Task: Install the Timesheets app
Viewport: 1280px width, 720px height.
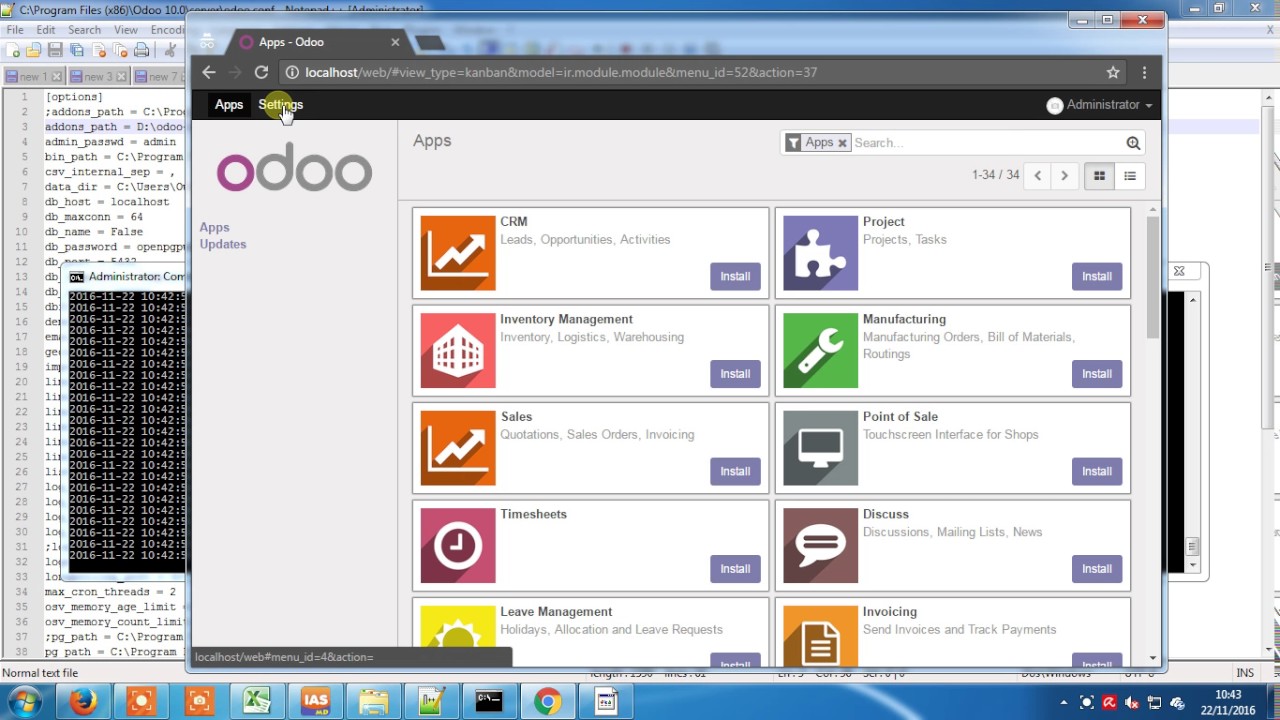Action: coord(735,568)
